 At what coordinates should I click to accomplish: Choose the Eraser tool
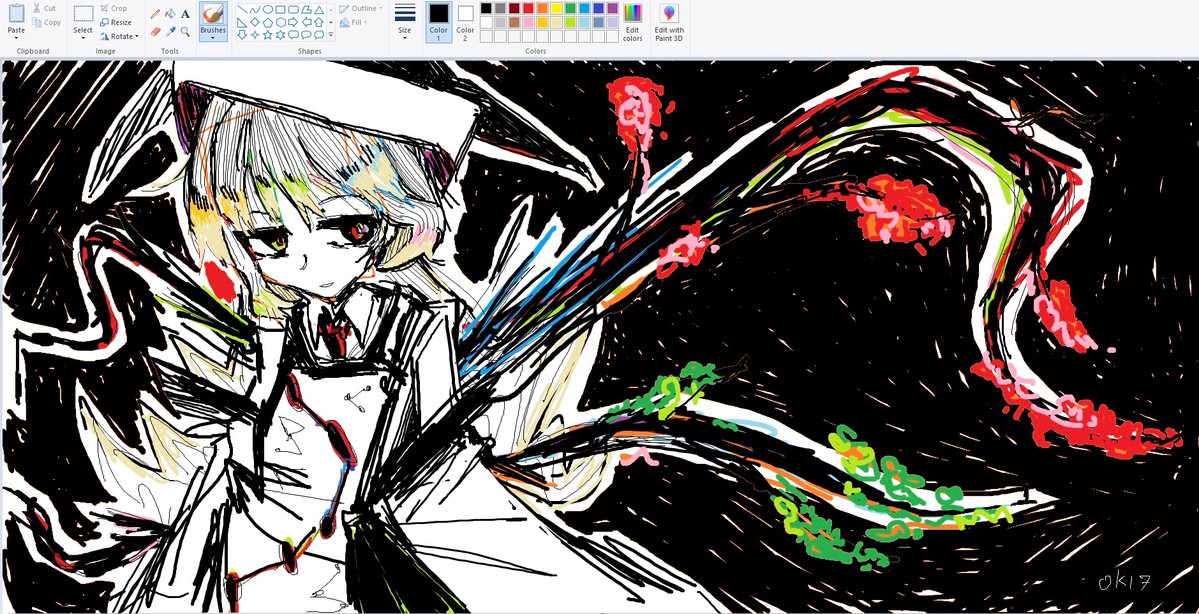point(155,32)
